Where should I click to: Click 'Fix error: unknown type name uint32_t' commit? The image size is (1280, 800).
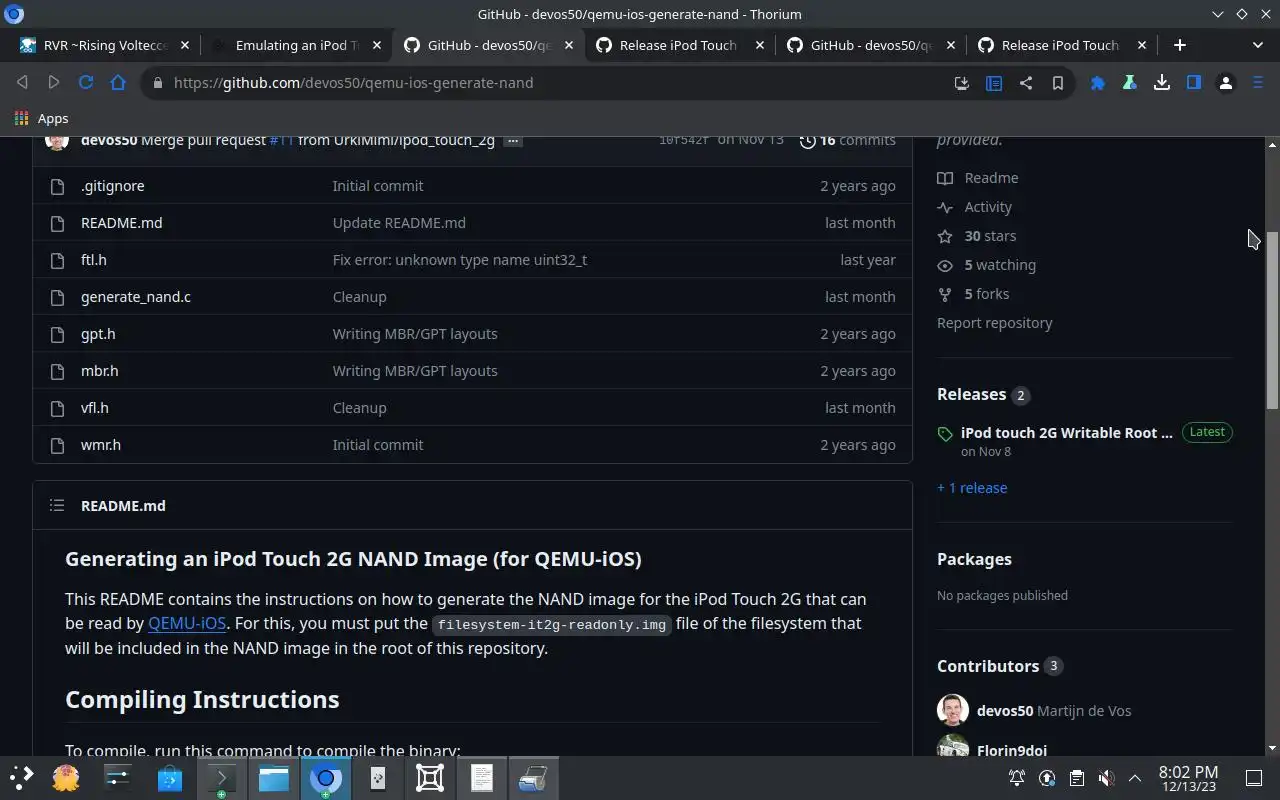coord(460,260)
